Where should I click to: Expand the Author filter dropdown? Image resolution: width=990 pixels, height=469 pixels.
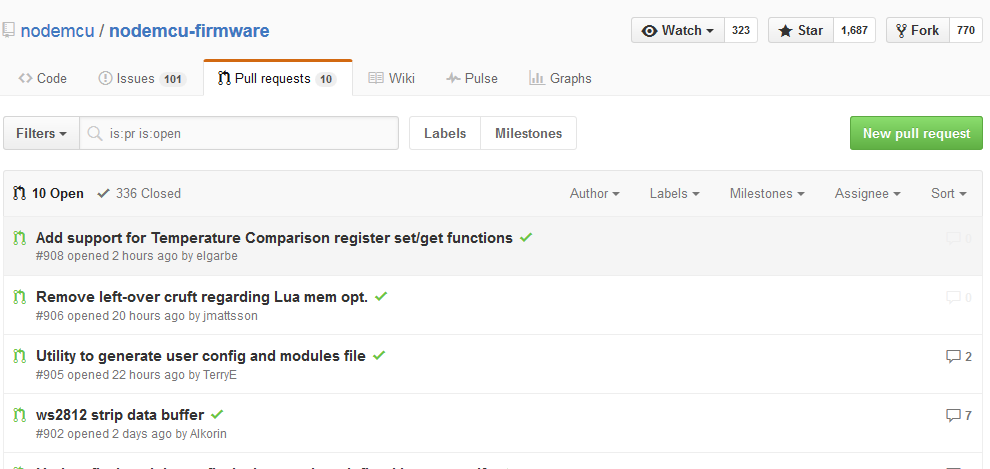594,193
